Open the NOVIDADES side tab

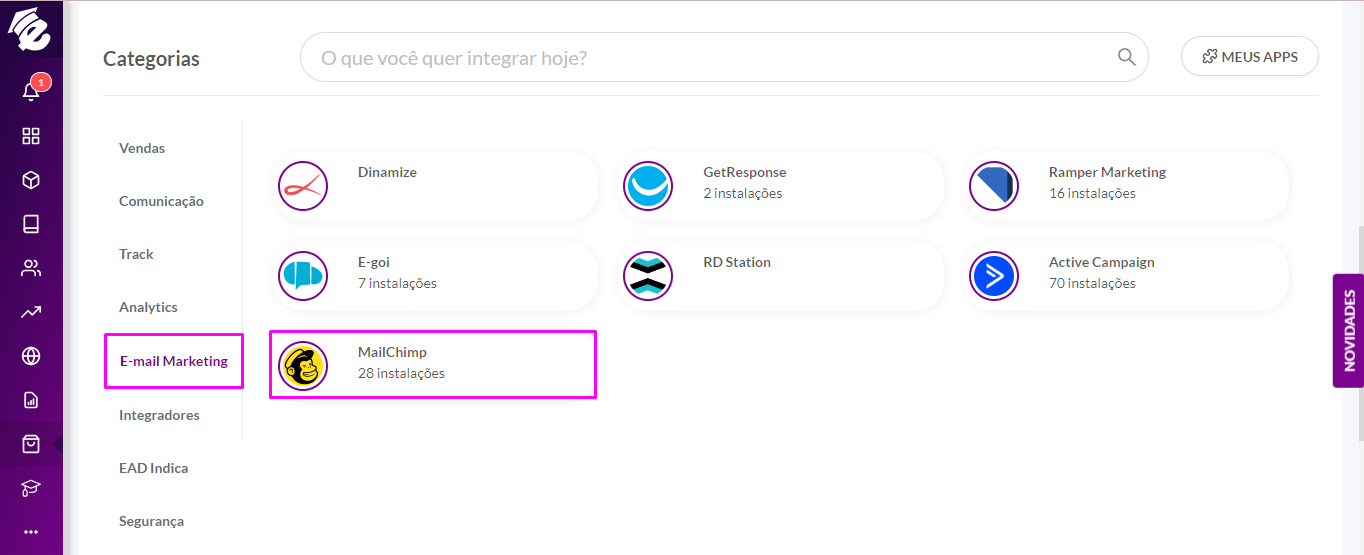[x=1348, y=331]
